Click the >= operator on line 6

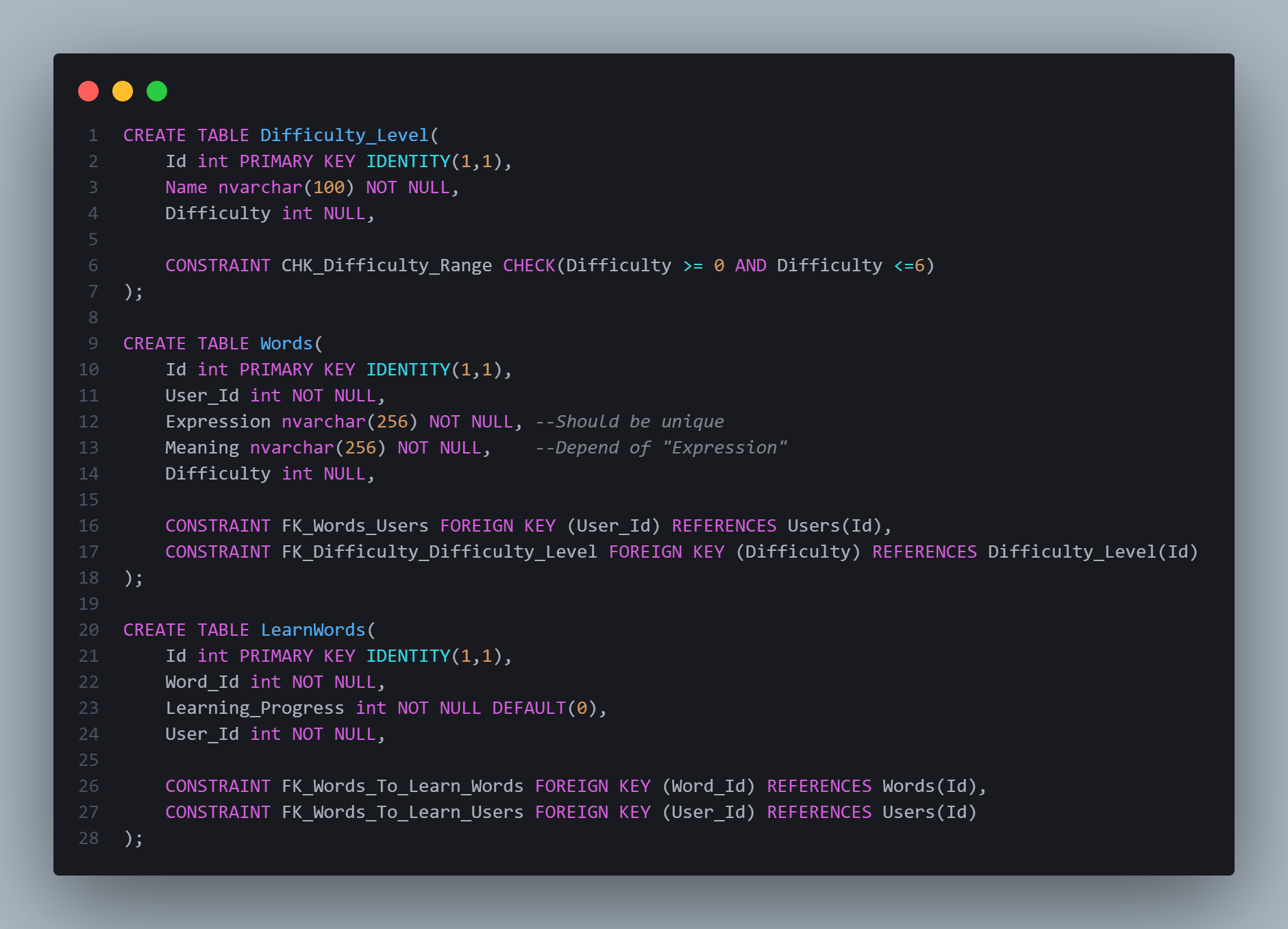[693, 265]
